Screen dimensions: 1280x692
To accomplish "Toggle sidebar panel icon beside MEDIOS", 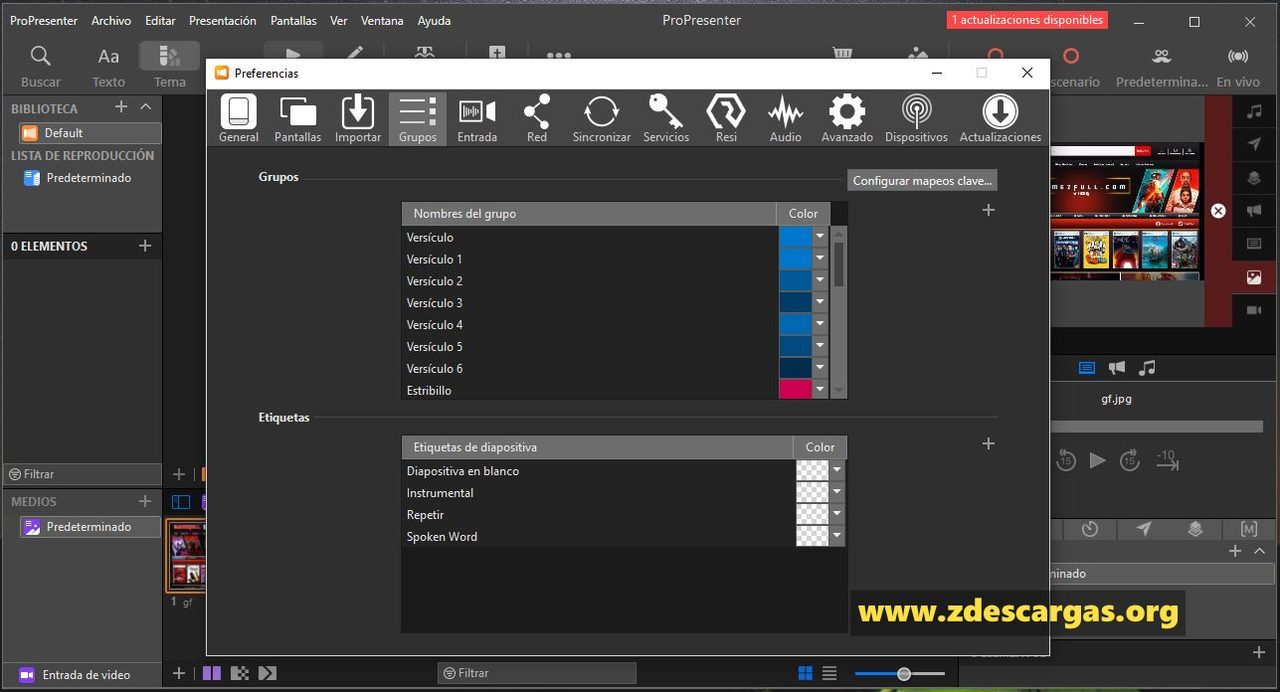I will (181, 502).
